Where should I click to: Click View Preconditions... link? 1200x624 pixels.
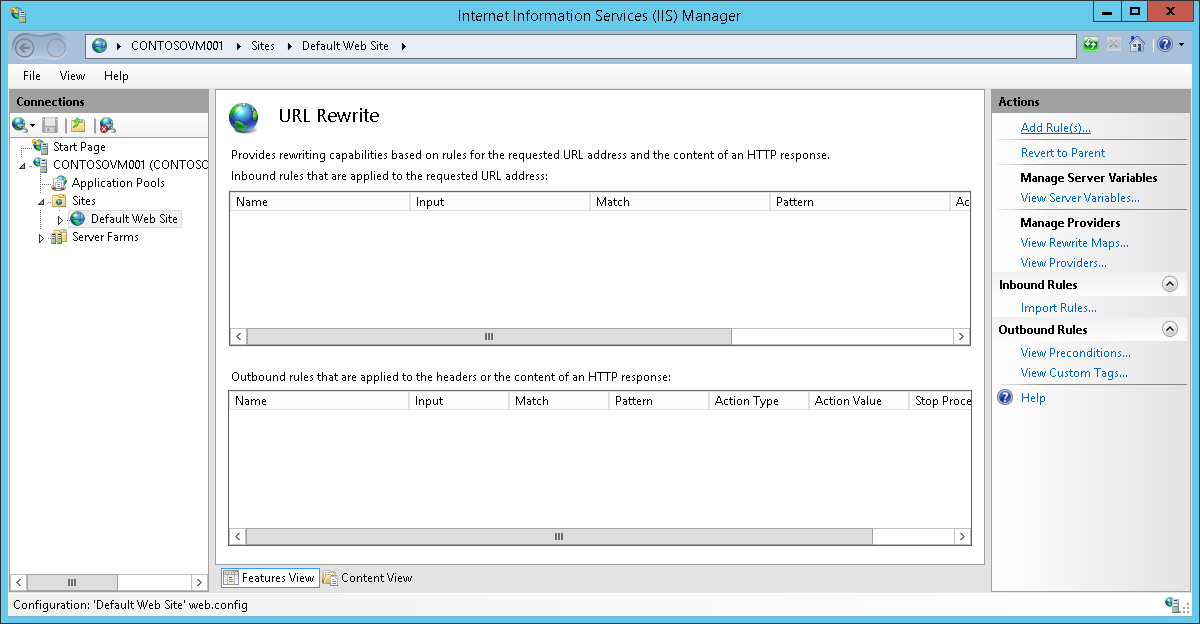pyautogui.click(x=1075, y=353)
